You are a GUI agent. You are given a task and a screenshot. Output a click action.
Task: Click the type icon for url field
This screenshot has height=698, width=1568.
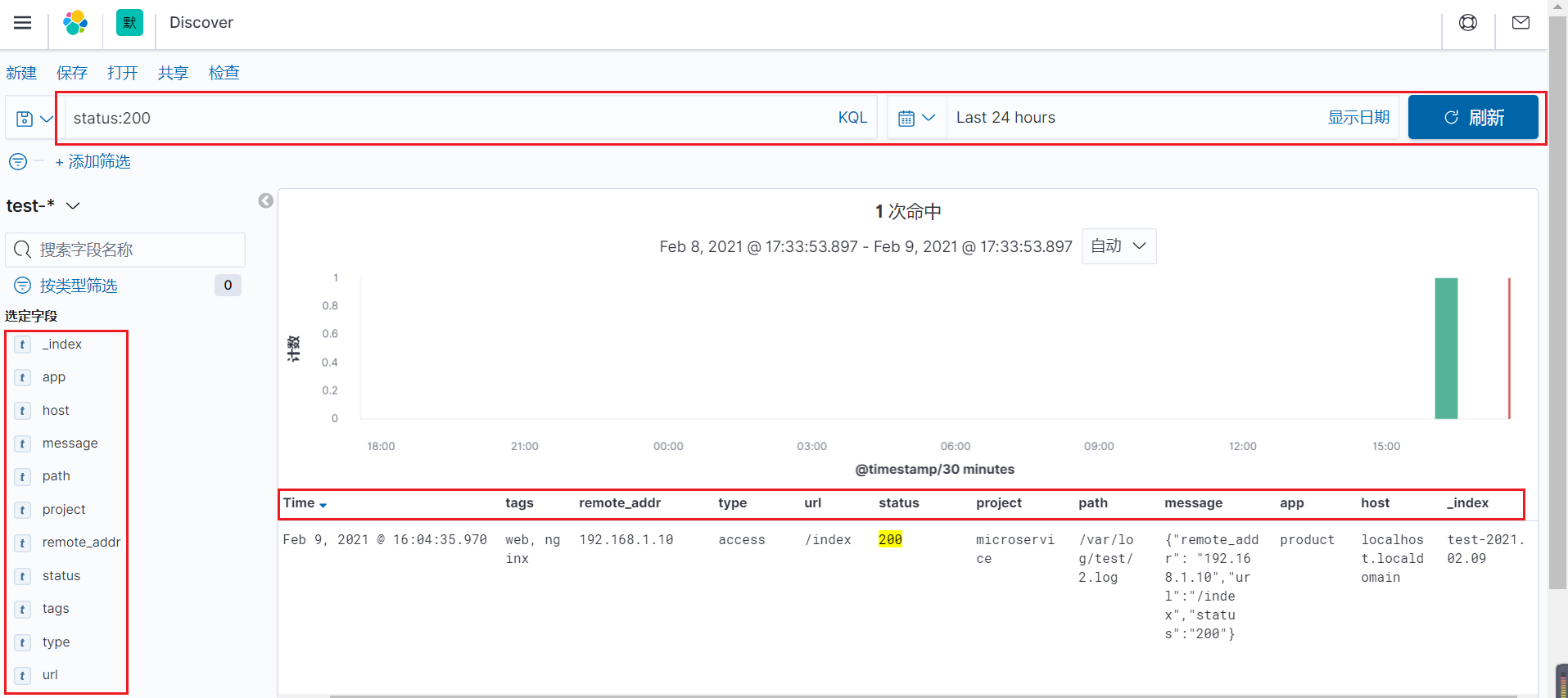point(23,675)
